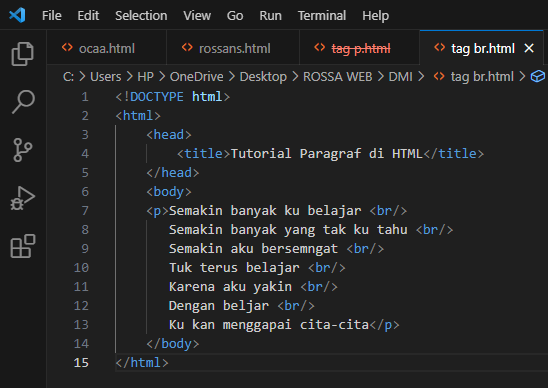Viewport: 548px width, 388px height.
Task: Click the DMI breadcrumb segment
Action: (401, 77)
